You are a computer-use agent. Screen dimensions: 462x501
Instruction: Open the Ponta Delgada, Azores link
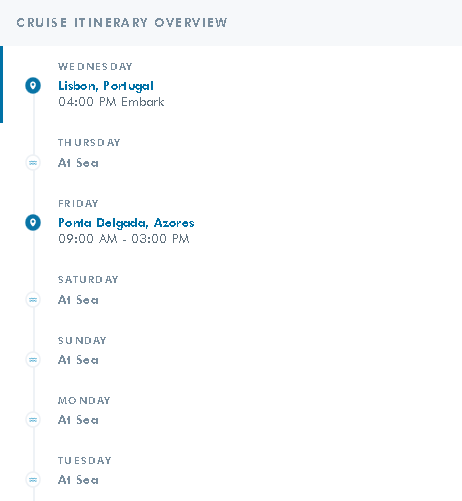(126, 223)
